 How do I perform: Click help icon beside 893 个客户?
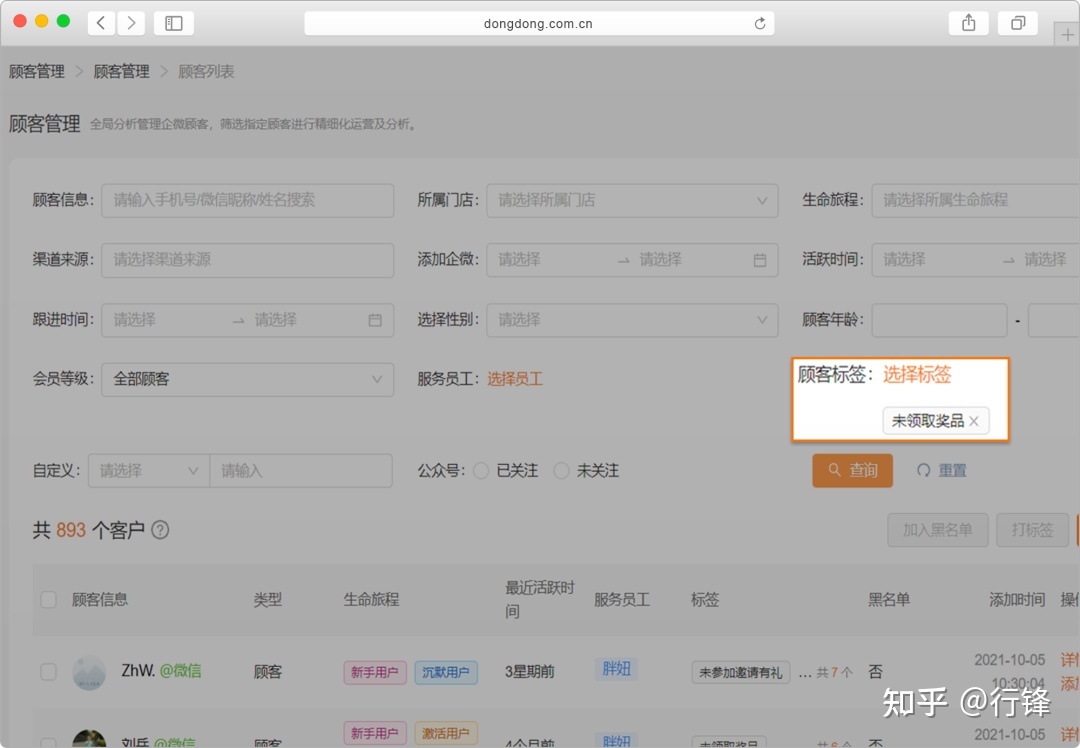point(160,530)
